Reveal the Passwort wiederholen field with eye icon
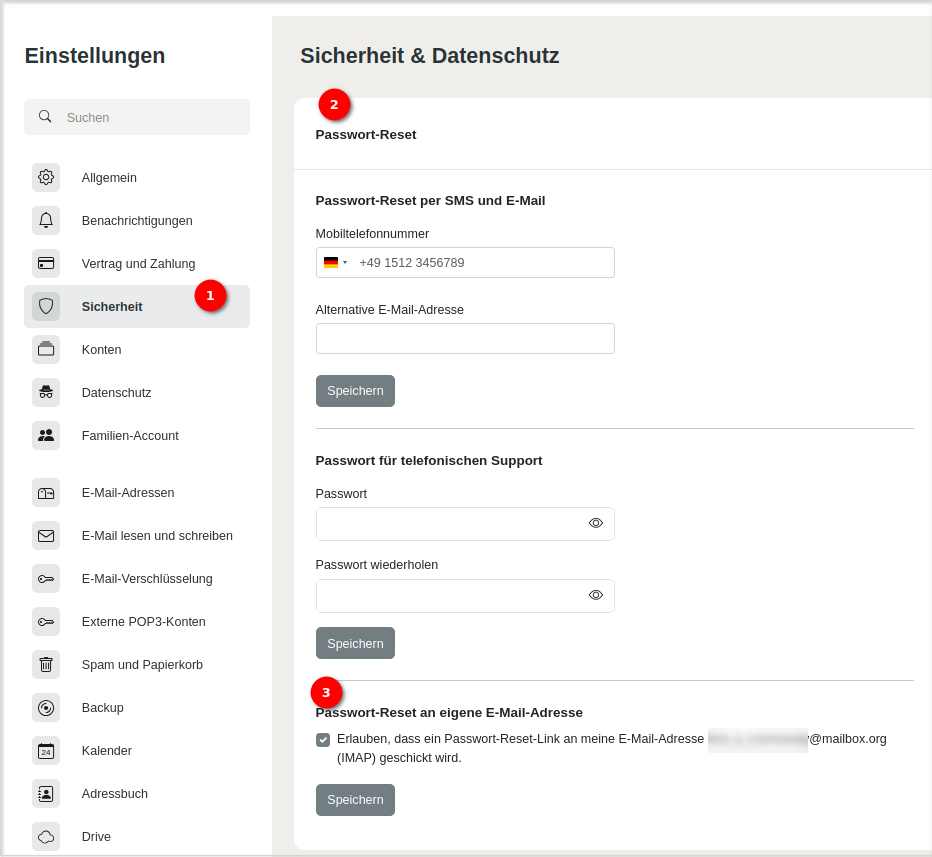This screenshot has width=932, height=857. [596, 595]
